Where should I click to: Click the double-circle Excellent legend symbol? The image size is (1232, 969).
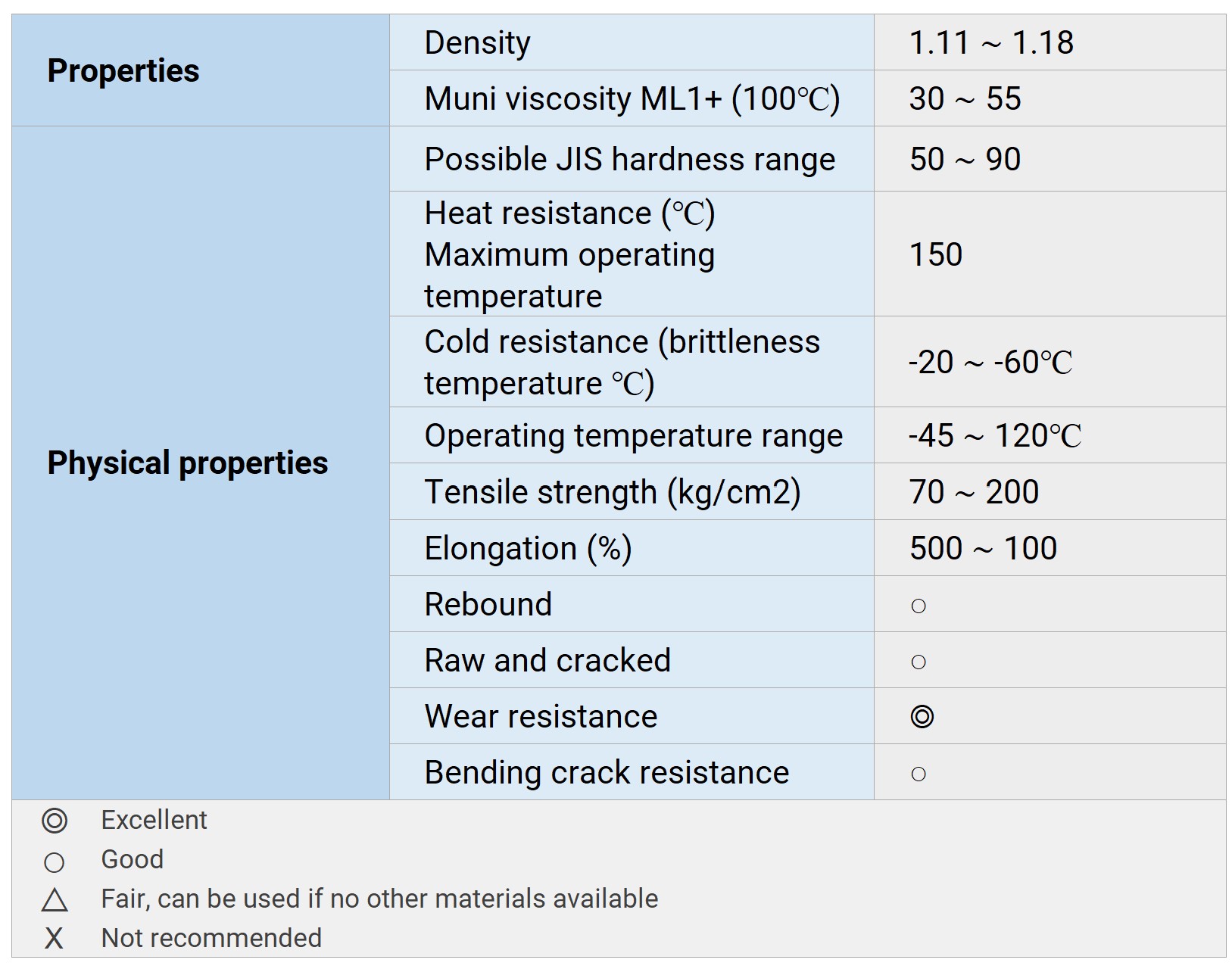55,821
